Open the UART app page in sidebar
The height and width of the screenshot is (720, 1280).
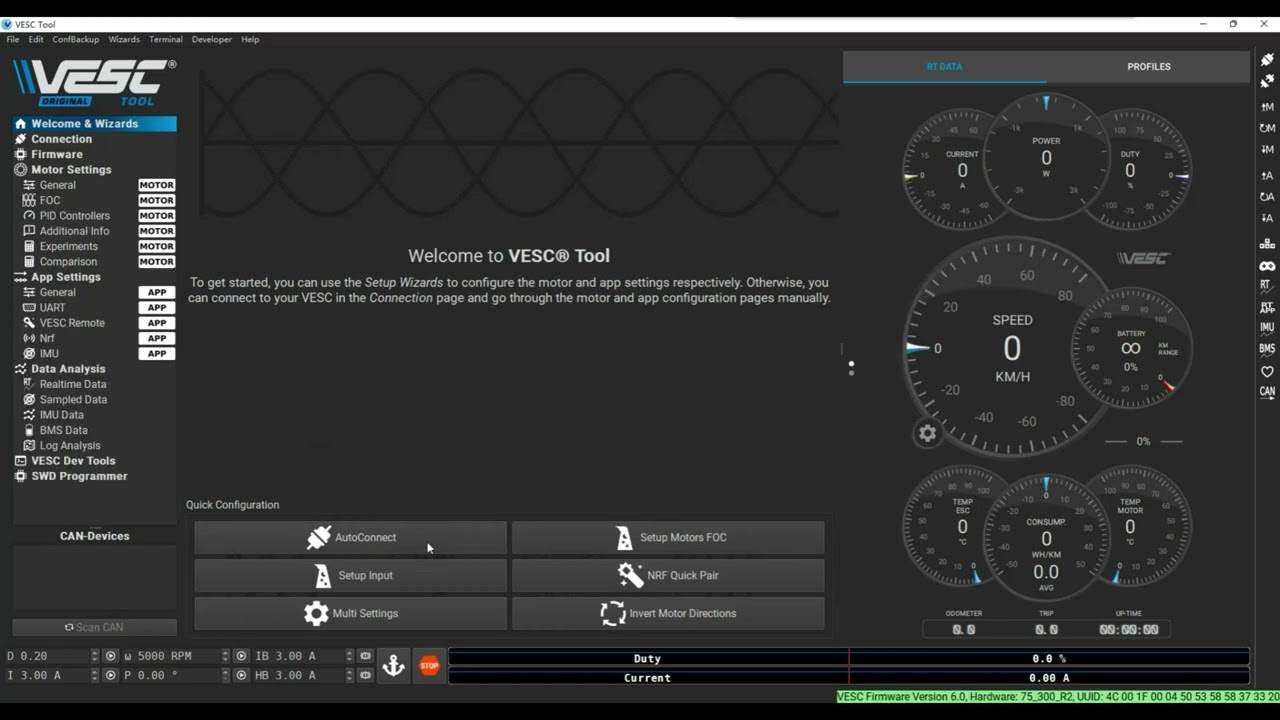(x=94, y=308)
